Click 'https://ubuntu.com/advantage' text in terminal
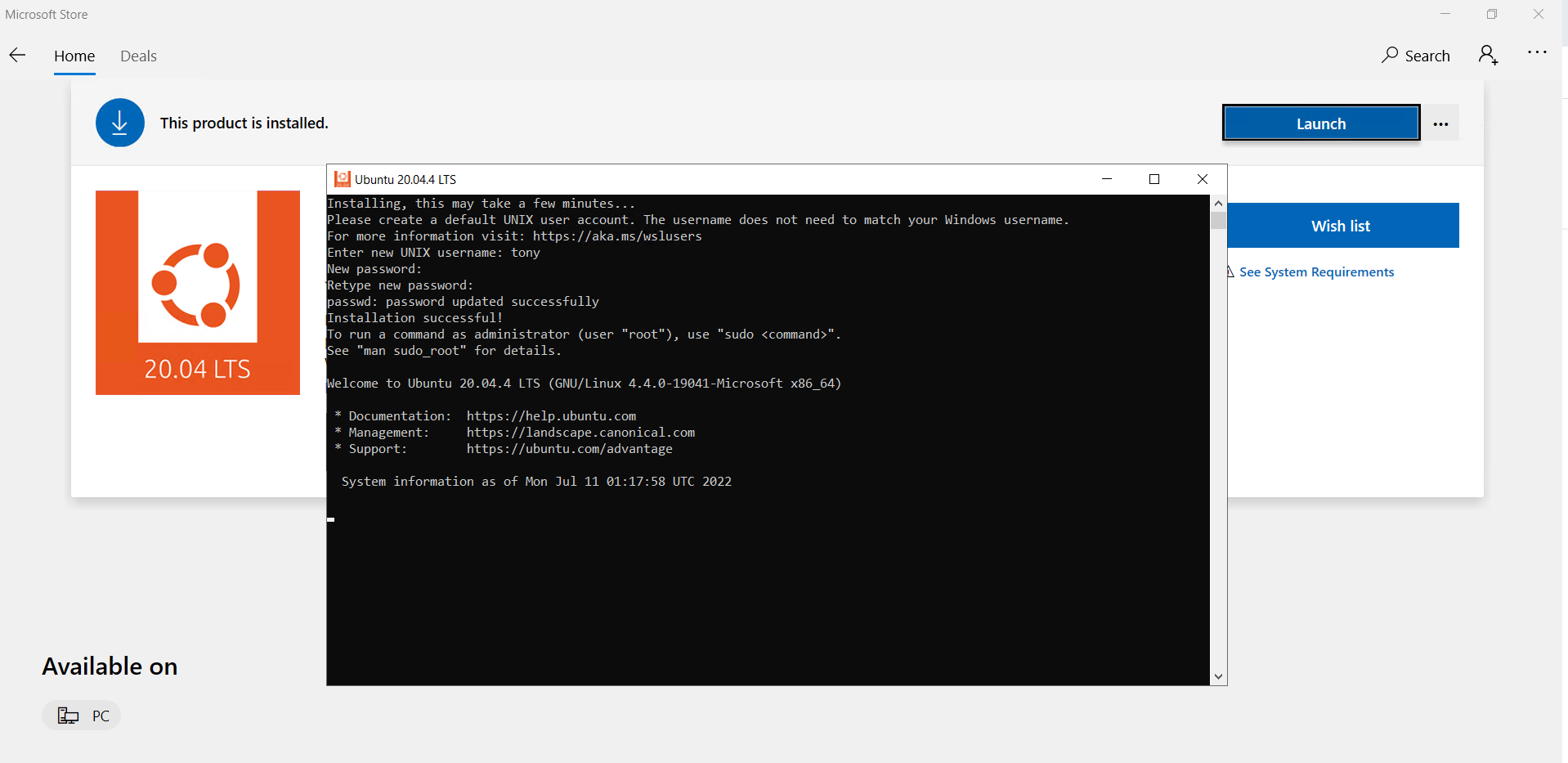Screen dimensions: 1568x763 click(569, 449)
